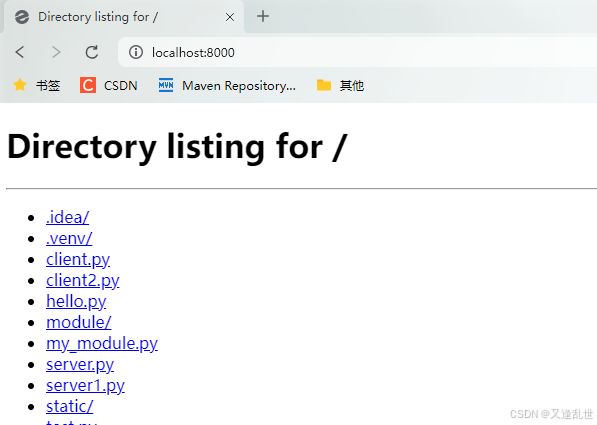Open the .idea/ directory link

point(67,217)
